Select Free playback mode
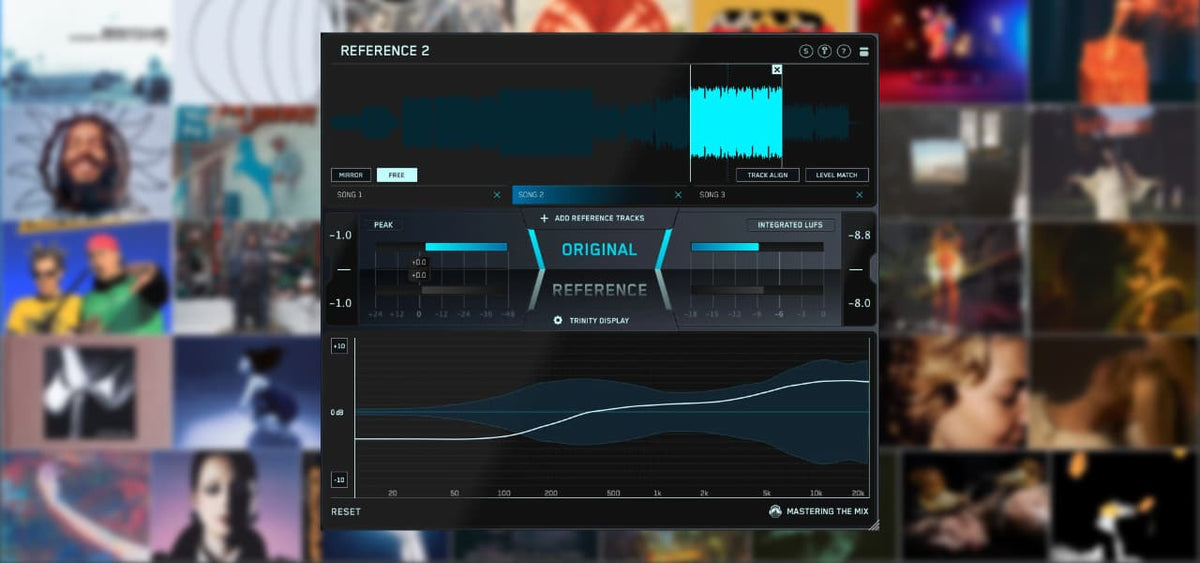The height and width of the screenshot is (563, 1200). click(x=396, y=175)
